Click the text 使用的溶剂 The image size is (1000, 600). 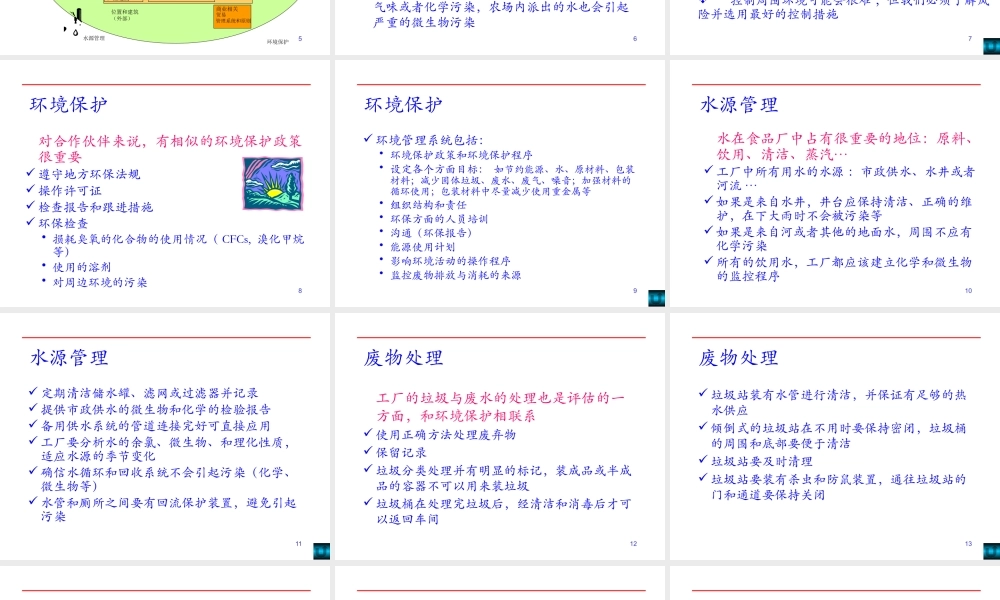[x=82, y=267]
